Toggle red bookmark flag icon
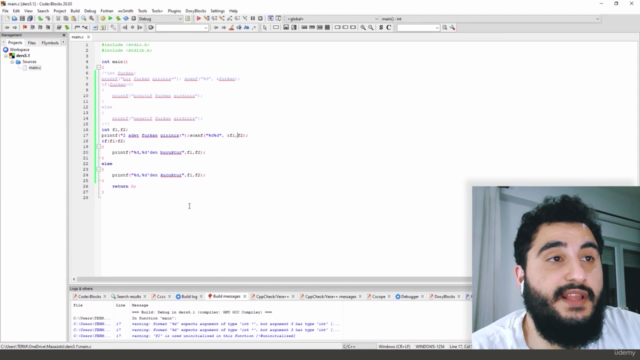 click(24, 27)
